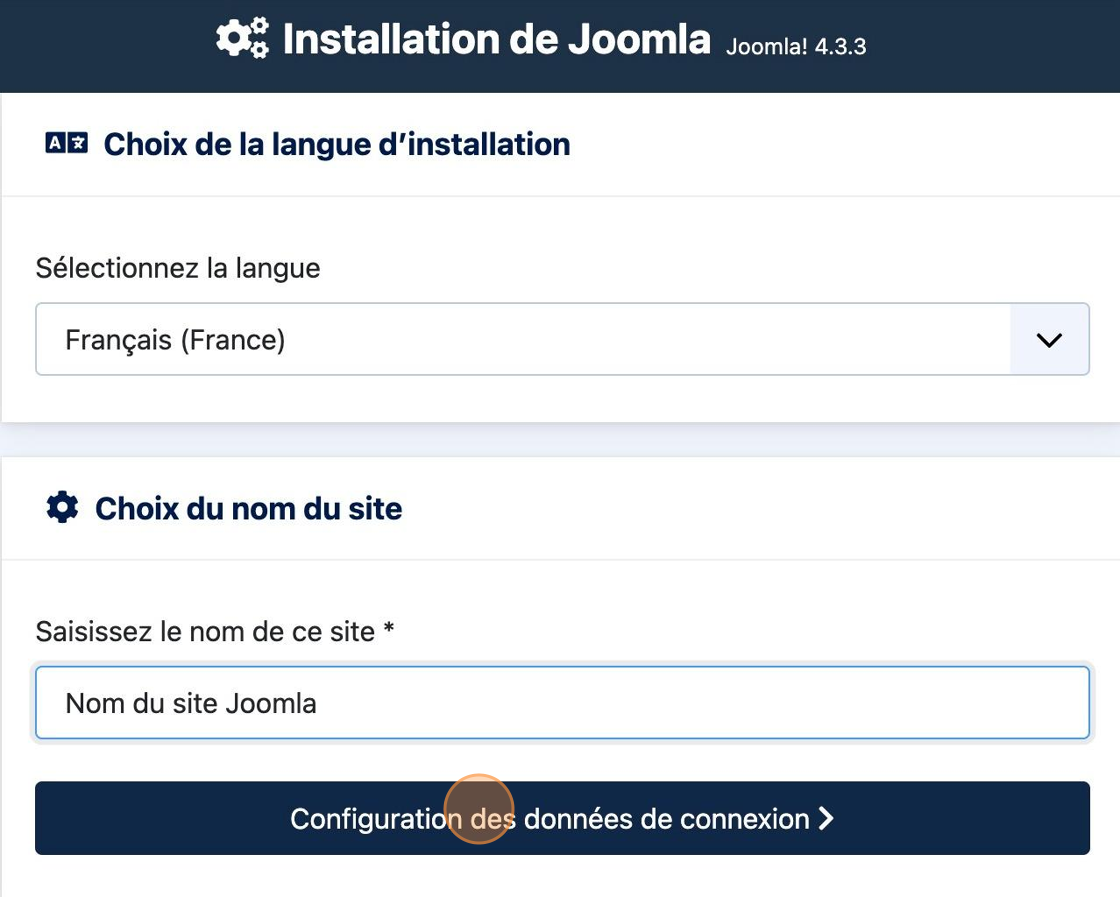
Task: Click the language translation icon
Action: tap(67, 144)
